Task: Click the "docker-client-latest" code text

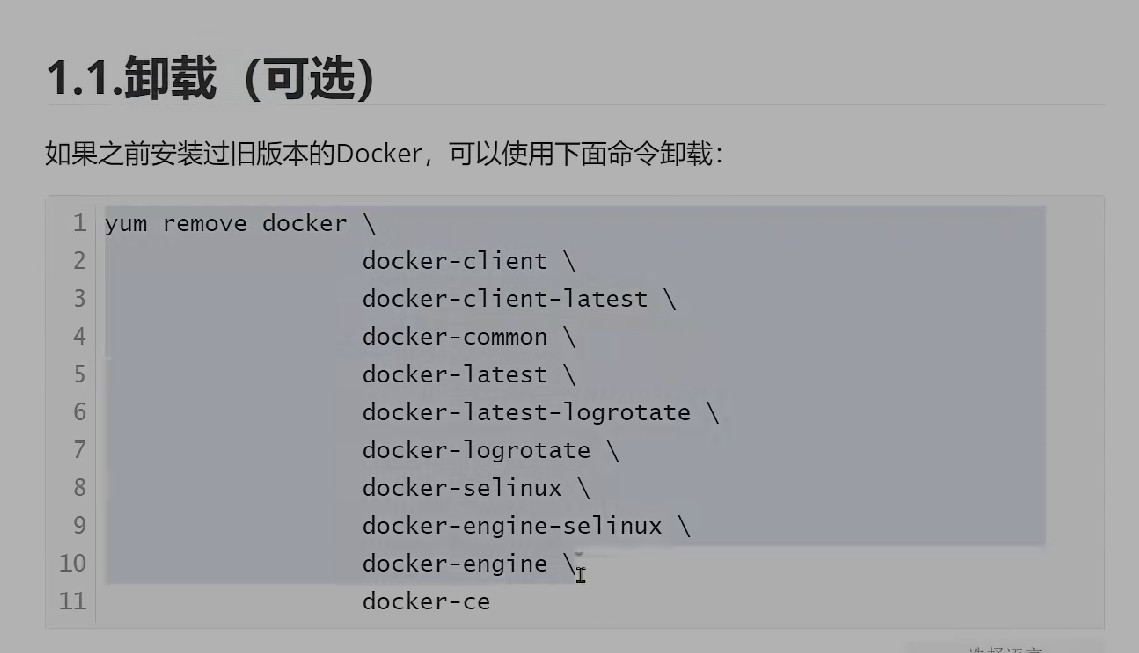Action: point(504,299)
